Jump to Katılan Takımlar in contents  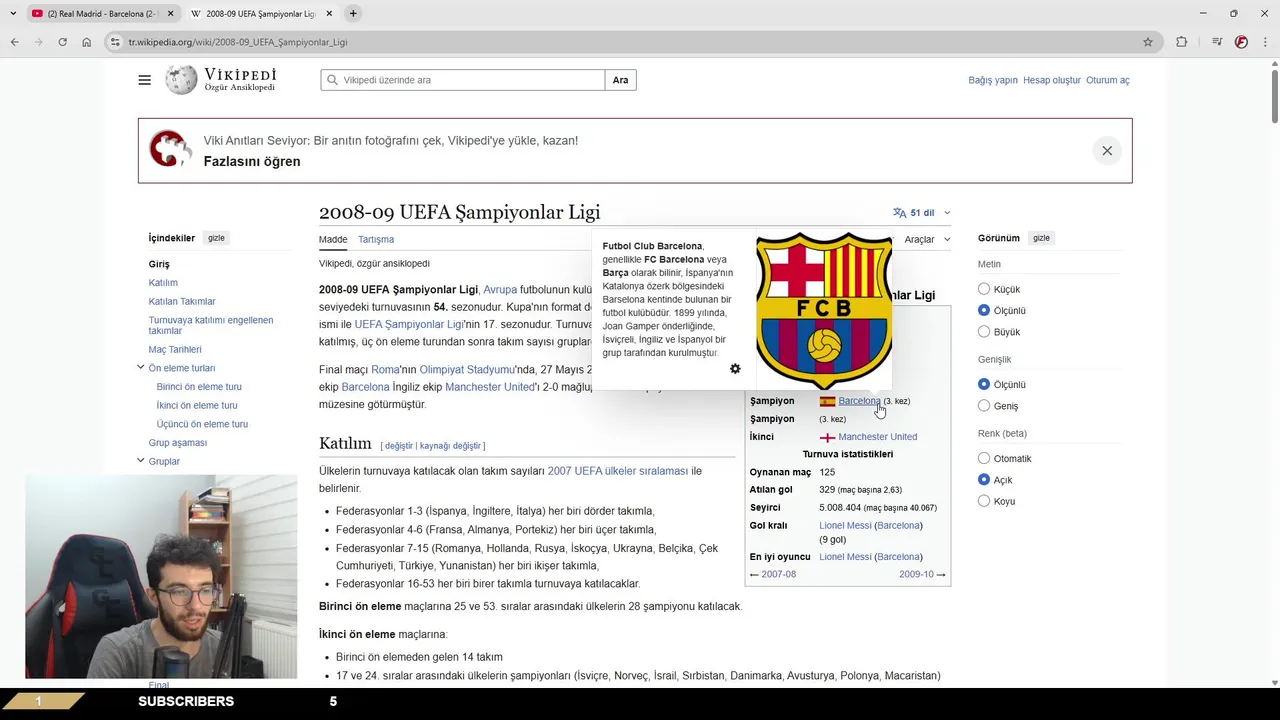[182, 301]
